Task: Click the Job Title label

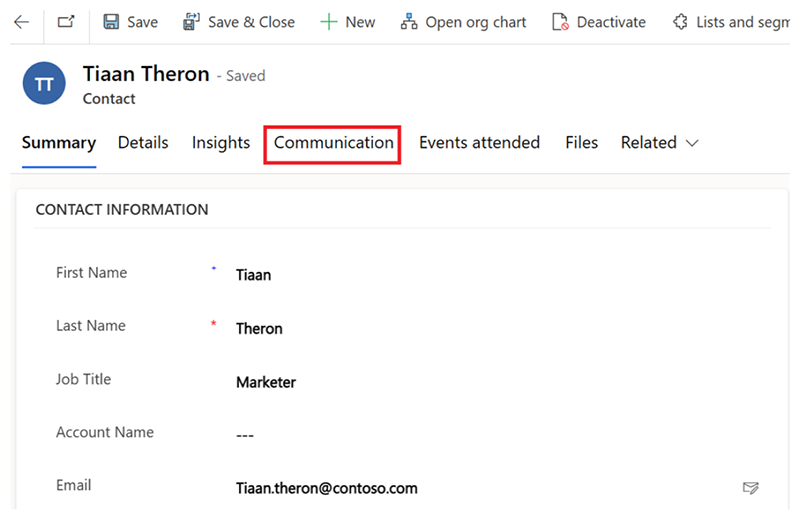Action: pos(83,379)
